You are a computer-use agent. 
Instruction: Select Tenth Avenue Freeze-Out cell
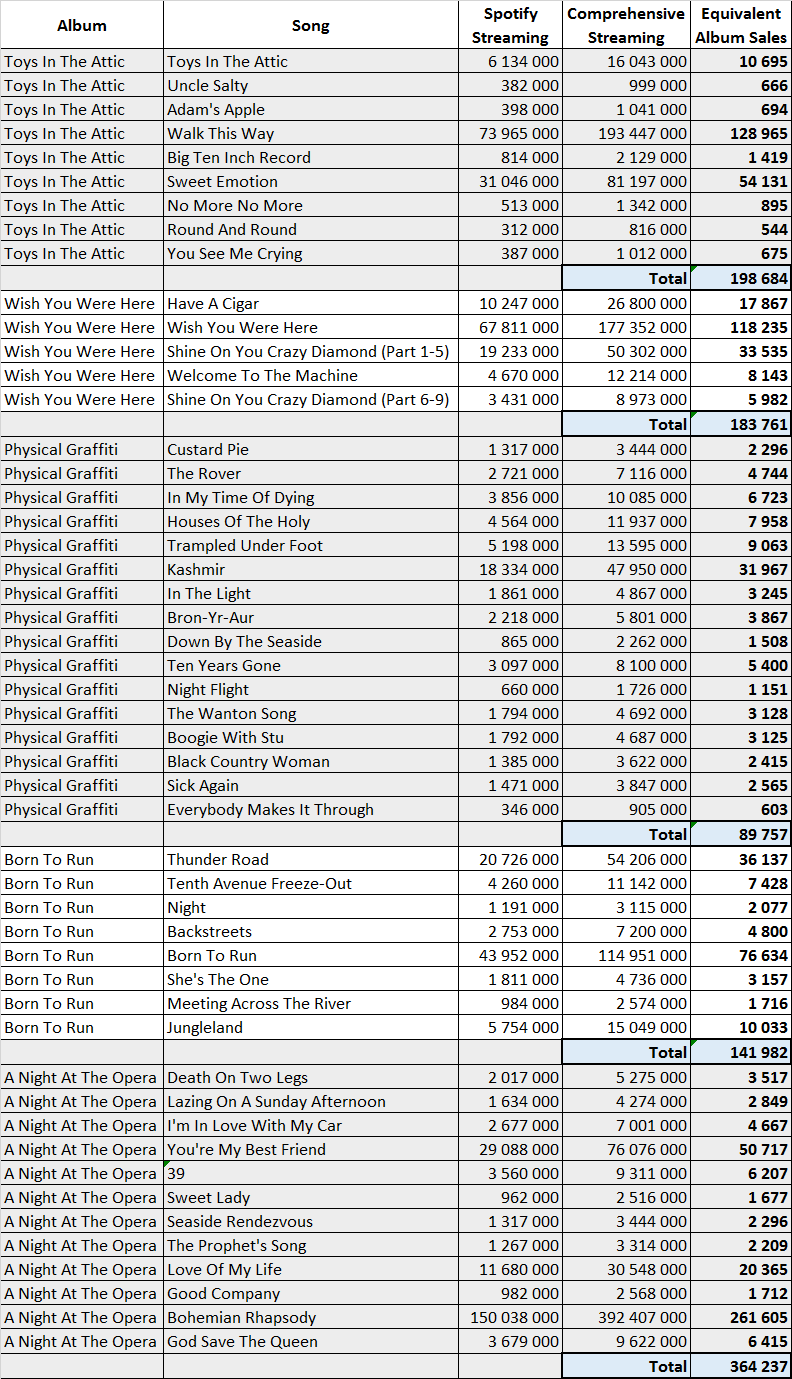[x=310, y=883]
